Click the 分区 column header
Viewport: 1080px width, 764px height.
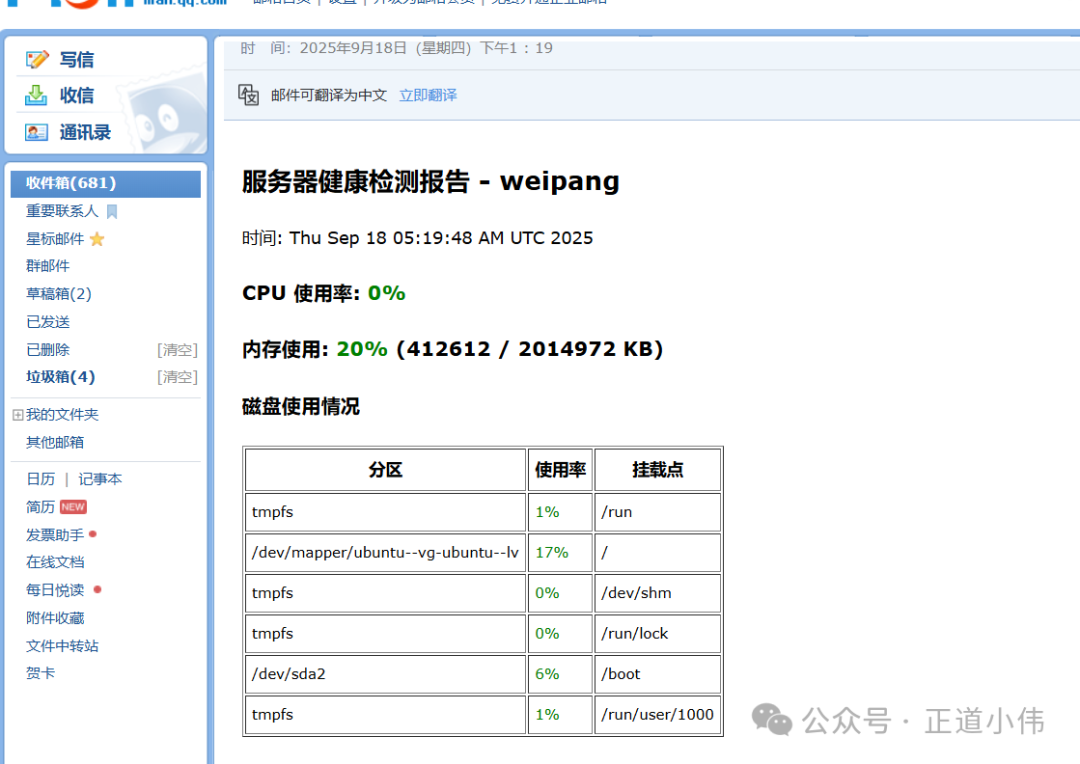385,470
